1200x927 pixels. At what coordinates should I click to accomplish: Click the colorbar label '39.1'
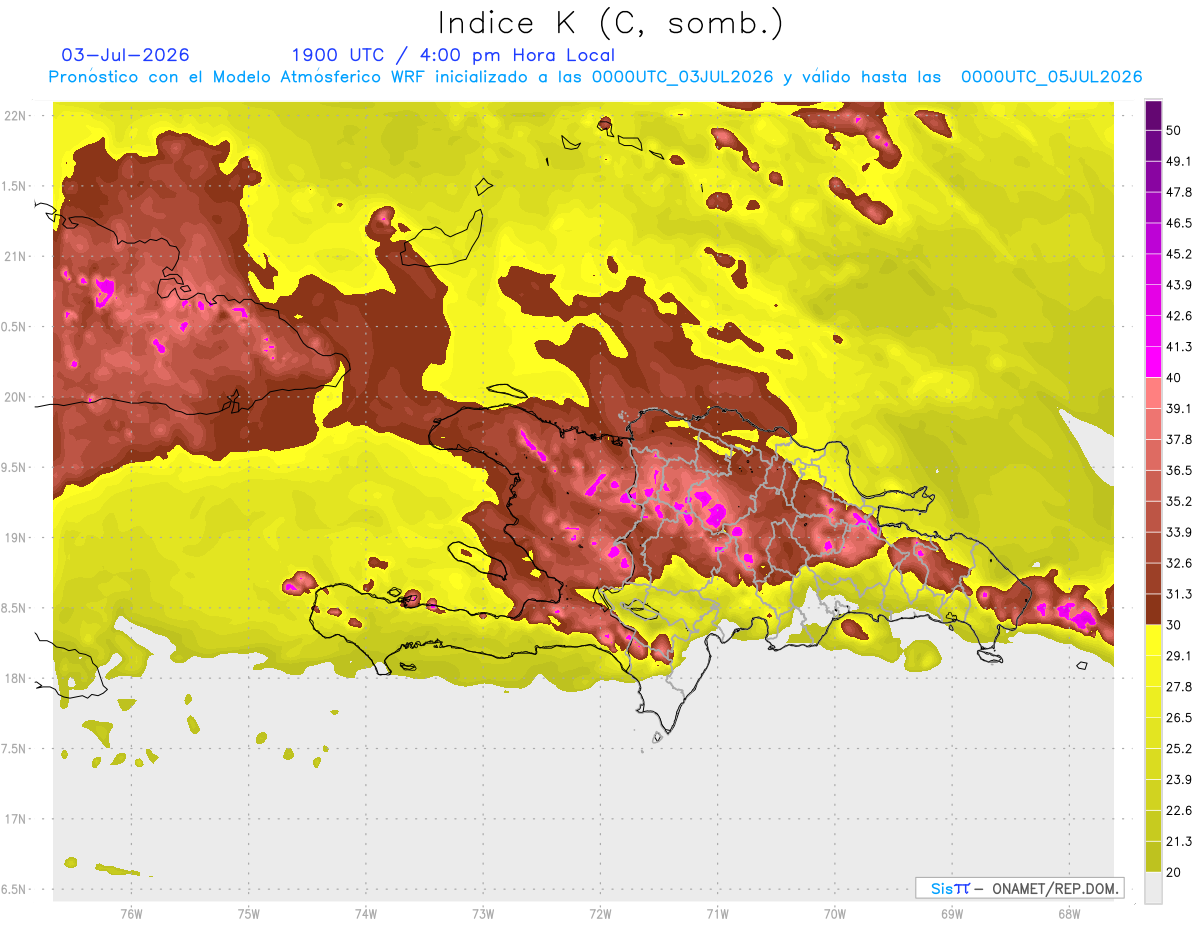[1179, 409]
